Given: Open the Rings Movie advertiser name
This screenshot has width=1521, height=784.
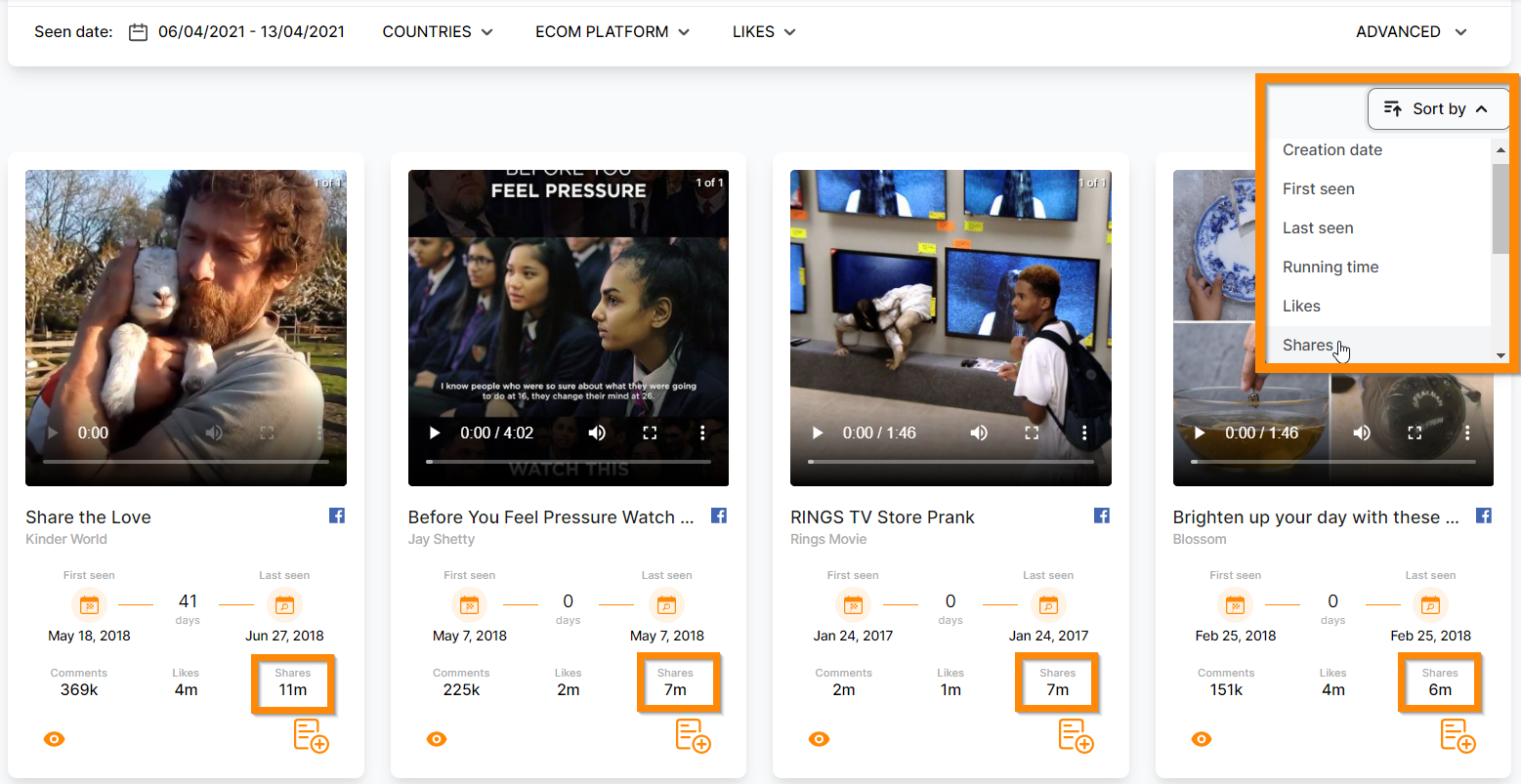Looking at the screenshot, I should [x=828, y=539].
